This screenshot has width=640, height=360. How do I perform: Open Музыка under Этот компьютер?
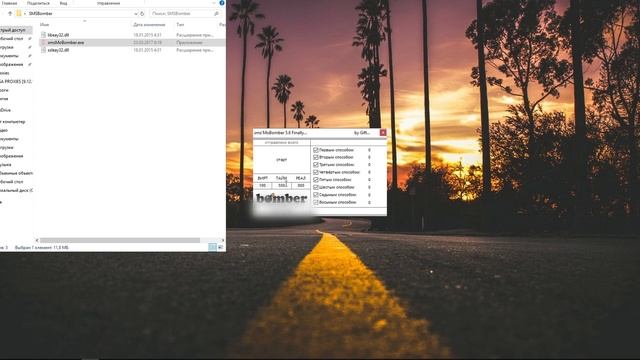(x=6, y=164)
